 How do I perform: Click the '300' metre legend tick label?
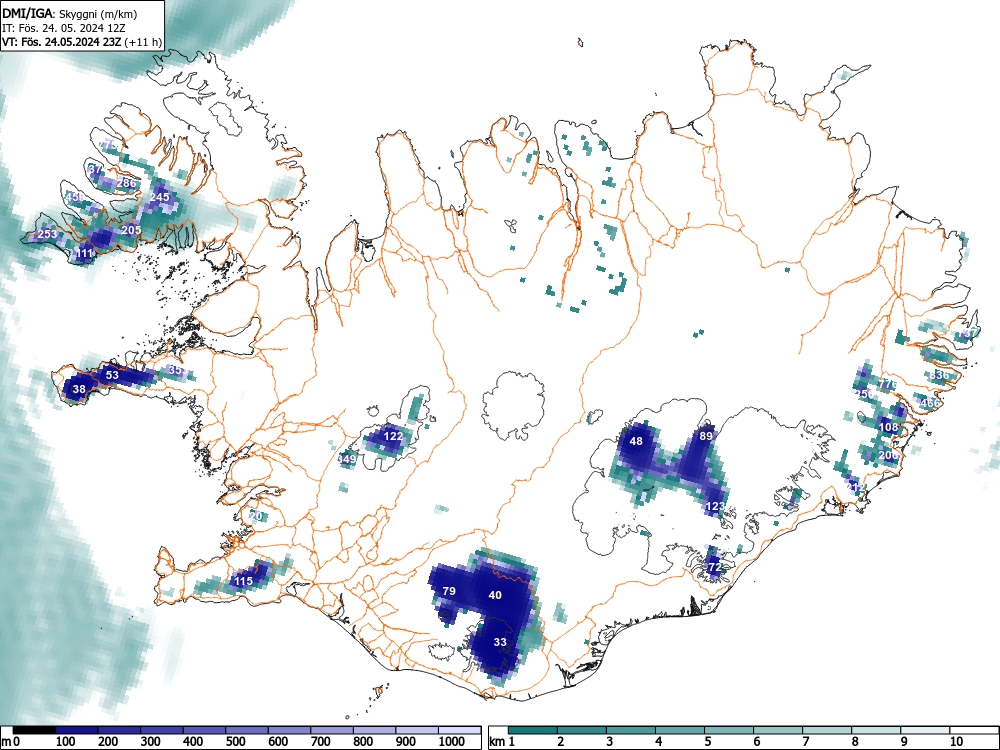coord(151,742)
